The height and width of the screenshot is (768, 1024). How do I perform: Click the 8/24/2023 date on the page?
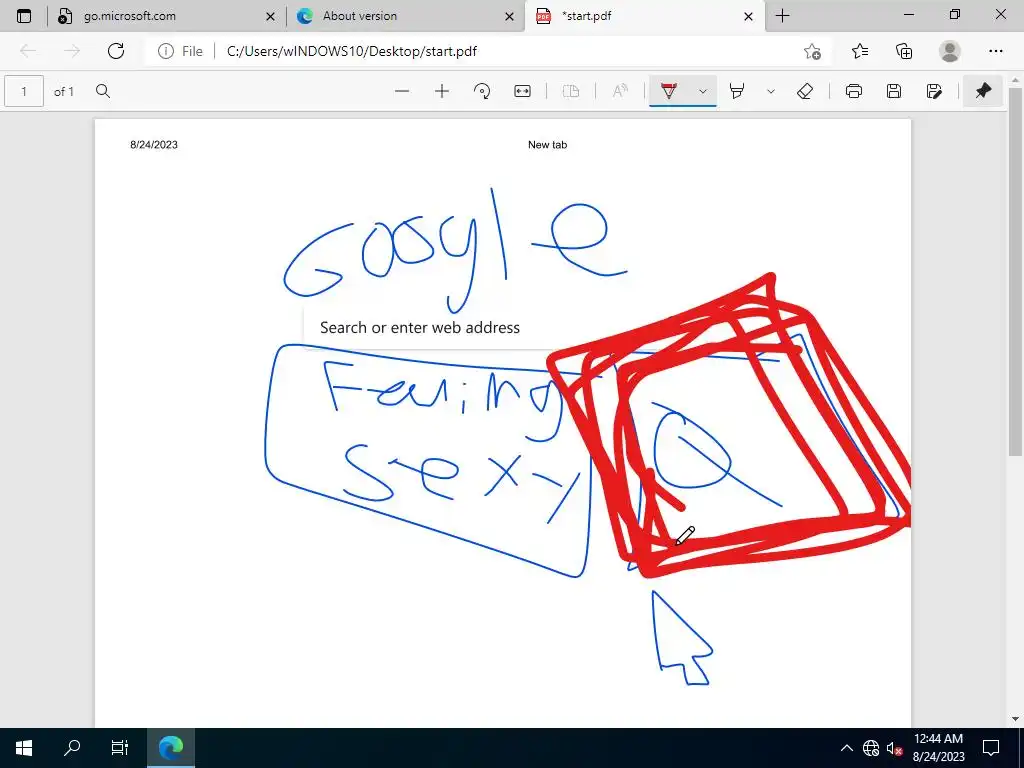click(x=154, y=145)
